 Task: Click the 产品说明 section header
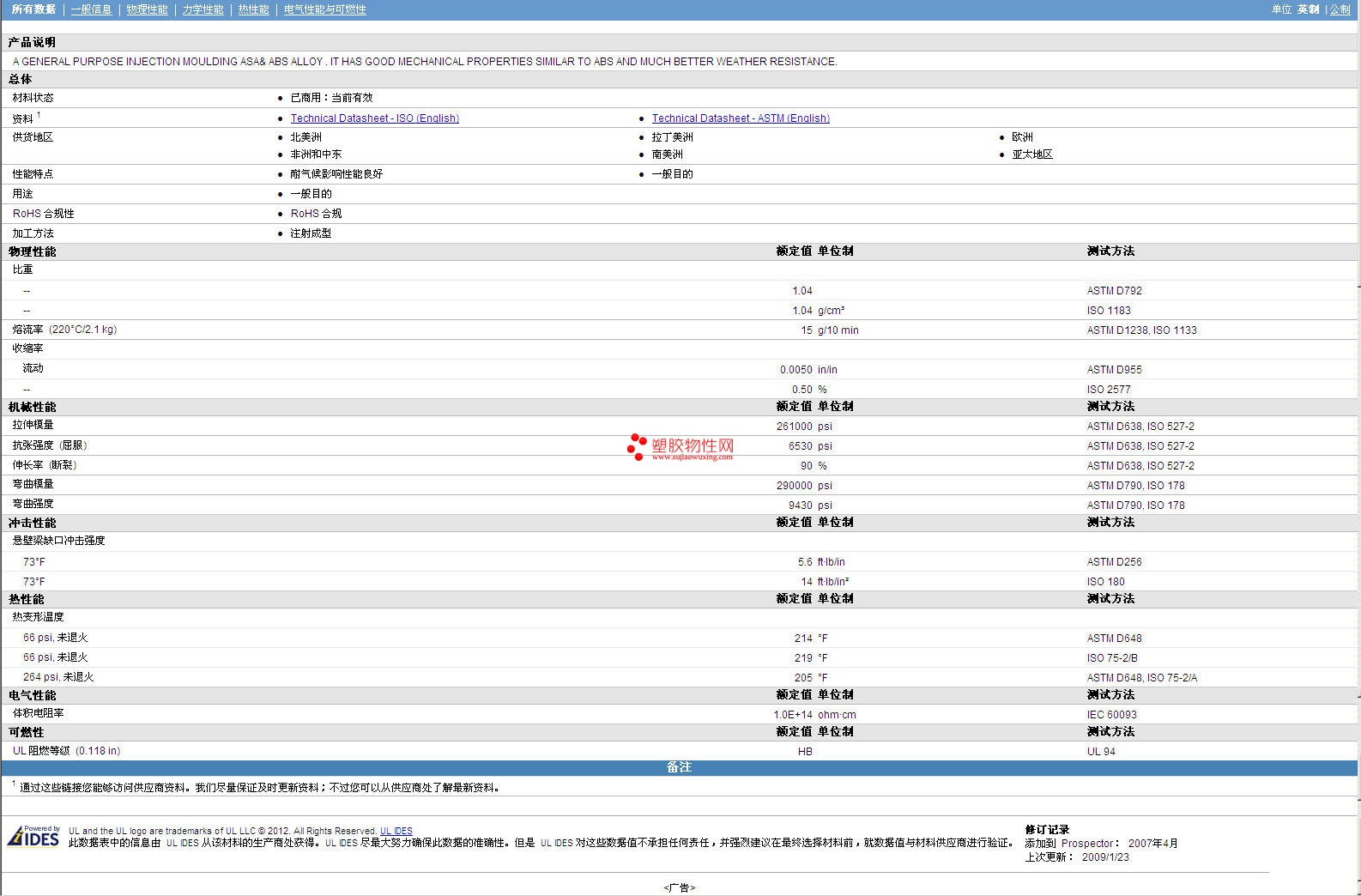click(32, 42)
